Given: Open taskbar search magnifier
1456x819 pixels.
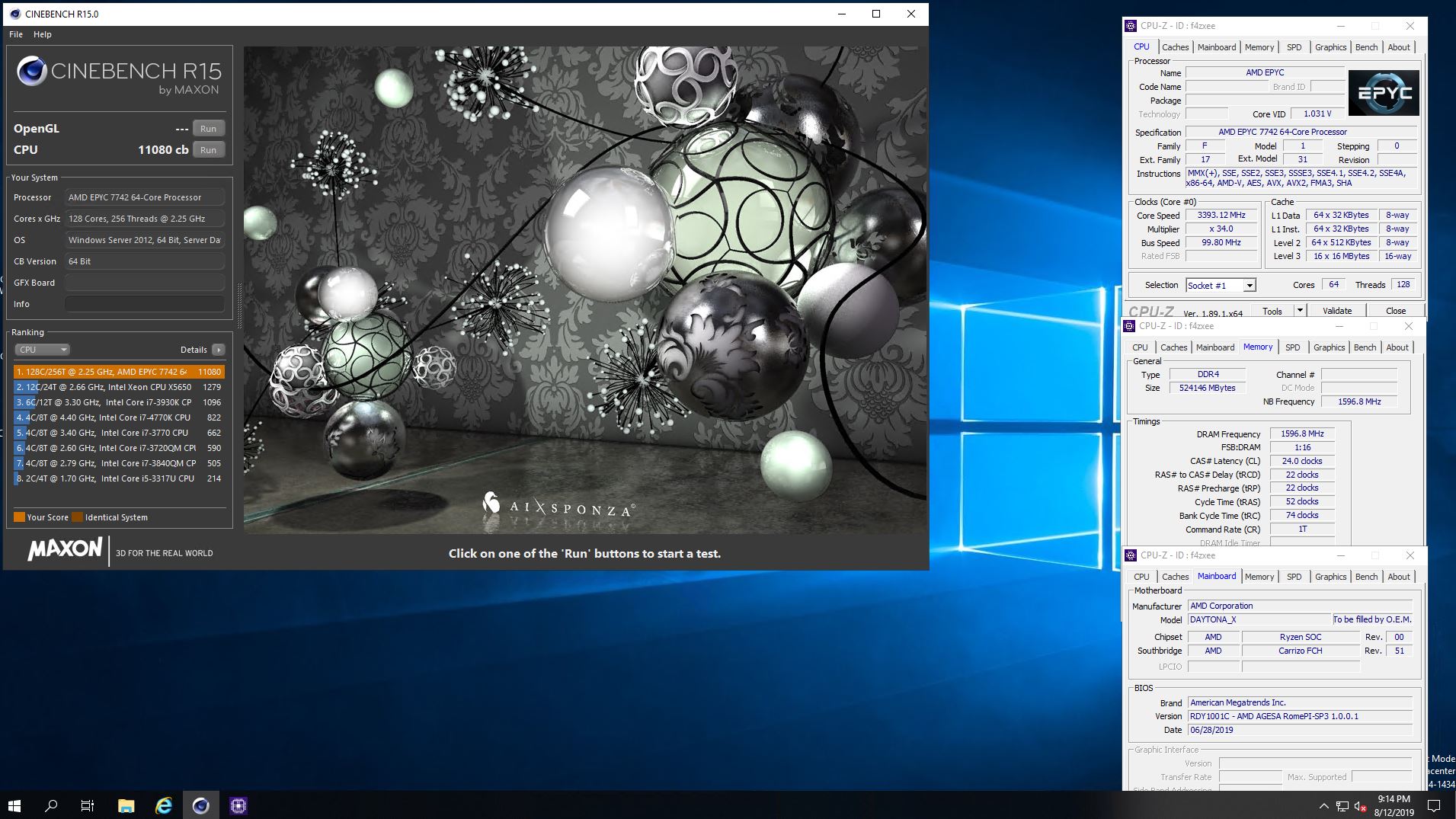Looking at the screenshot, I should pos(51,805).
